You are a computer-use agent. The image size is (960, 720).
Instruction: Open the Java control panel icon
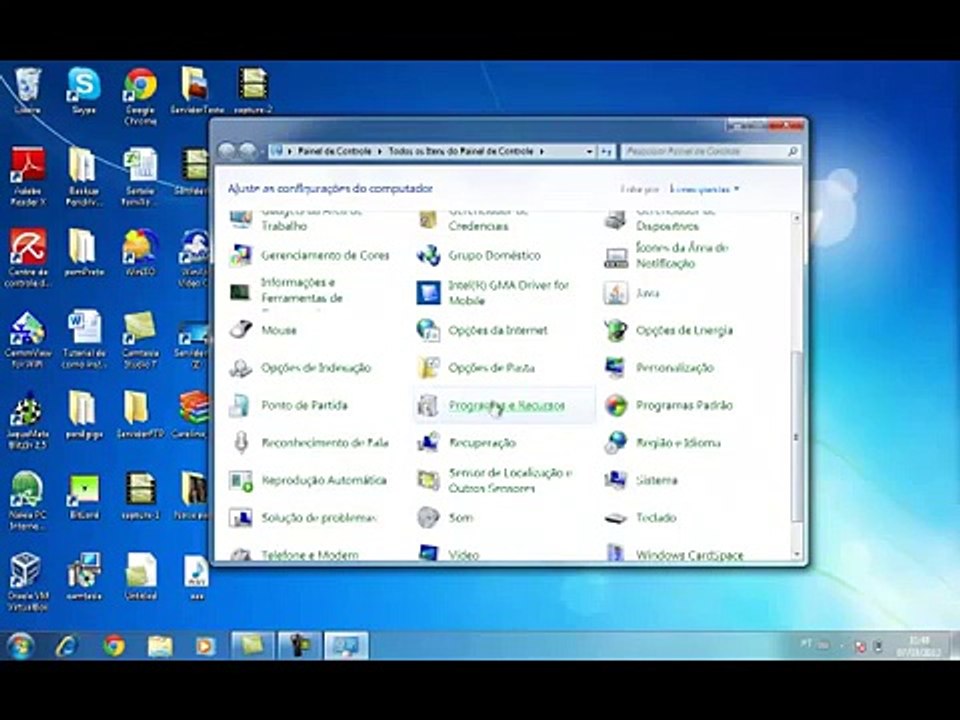click(x=615, y=293)
